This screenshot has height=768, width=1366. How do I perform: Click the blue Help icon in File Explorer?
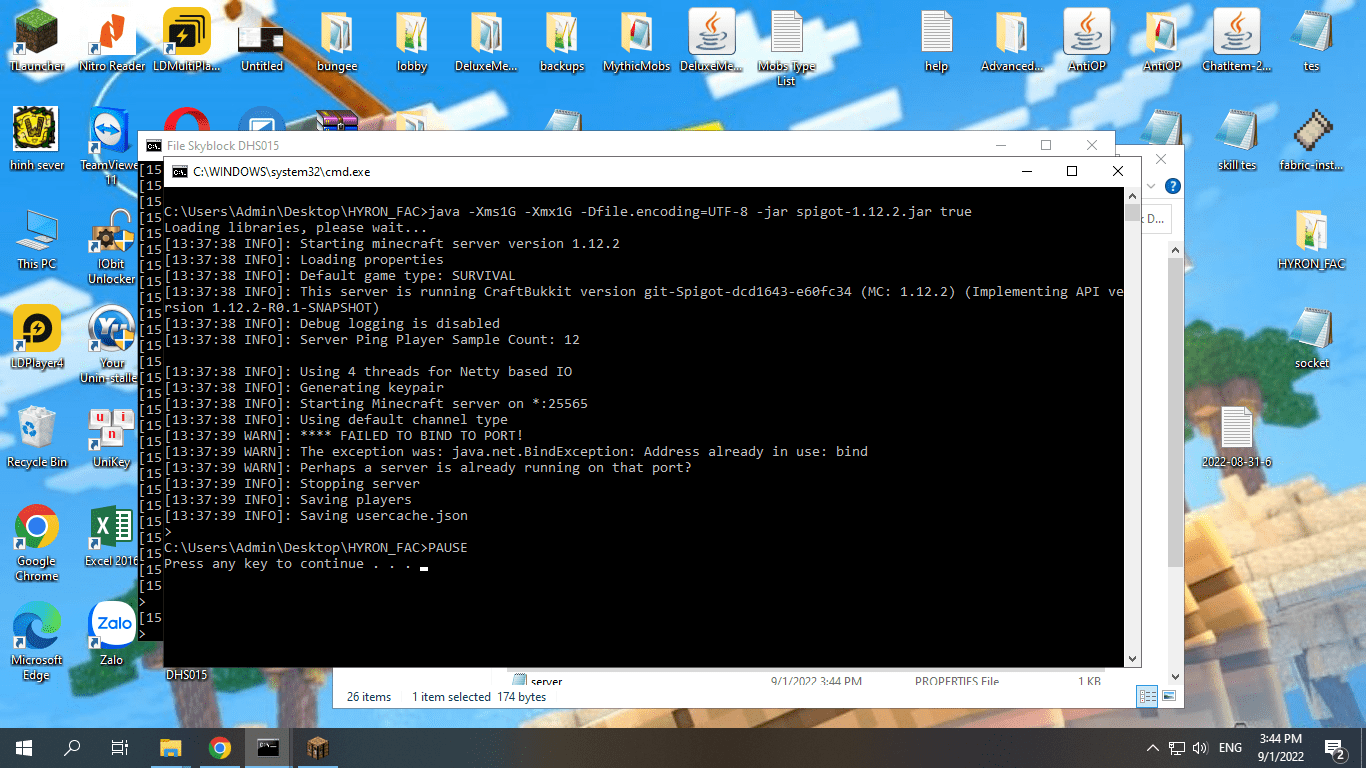1173,186
